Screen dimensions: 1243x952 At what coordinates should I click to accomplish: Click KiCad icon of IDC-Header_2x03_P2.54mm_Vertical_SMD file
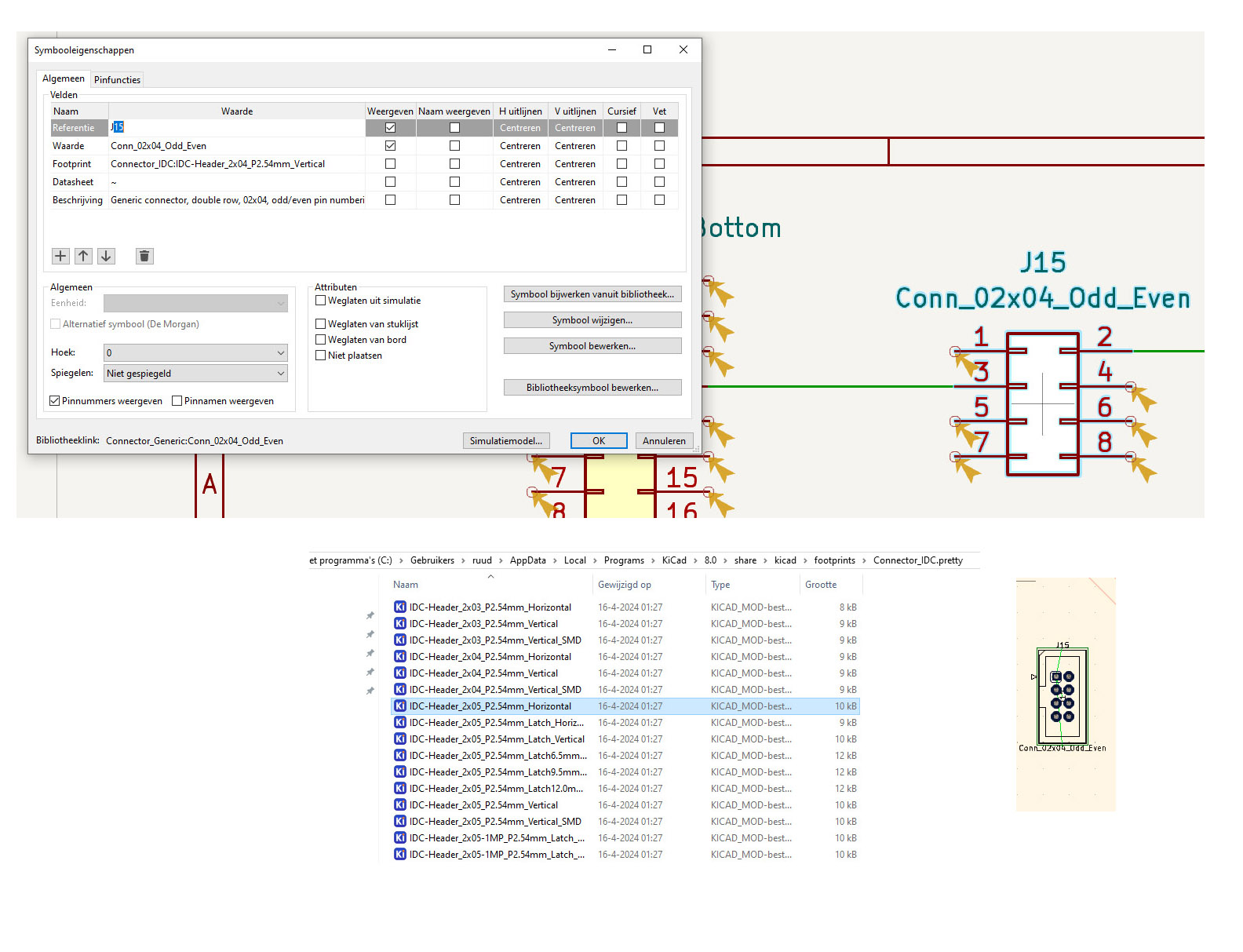point(400,640)
